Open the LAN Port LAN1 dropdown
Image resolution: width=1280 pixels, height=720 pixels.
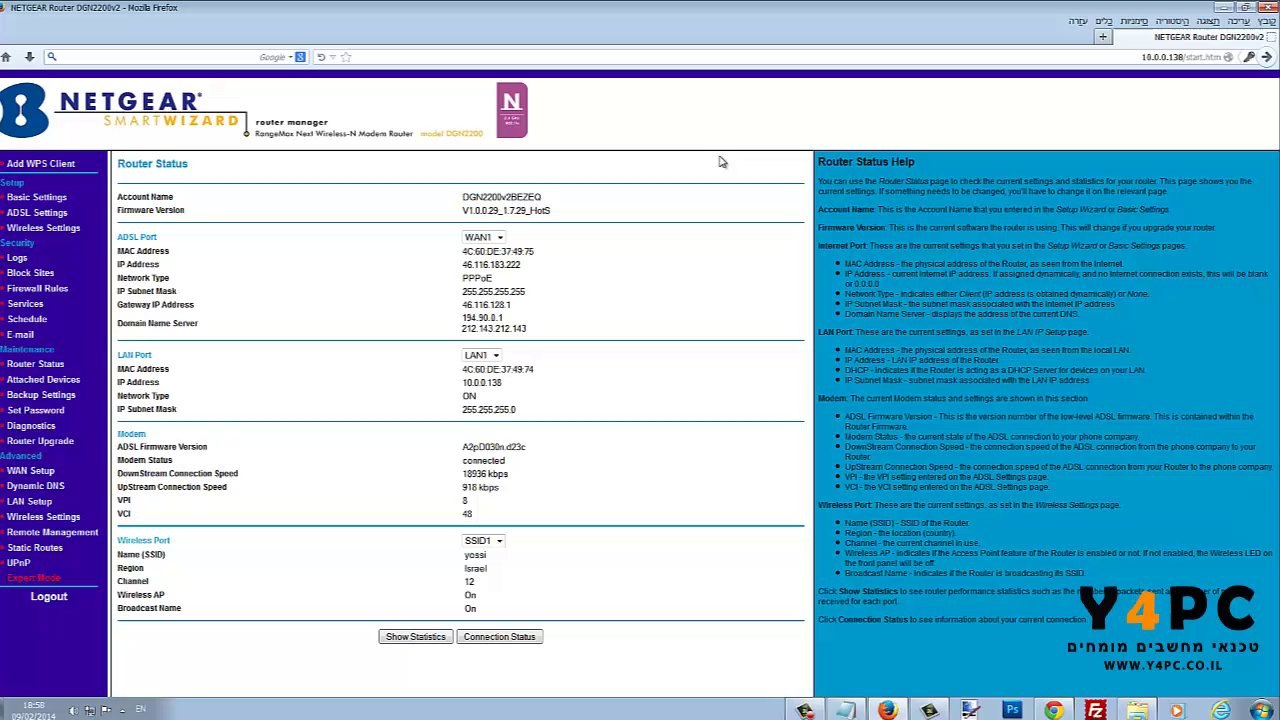(481, 355)
